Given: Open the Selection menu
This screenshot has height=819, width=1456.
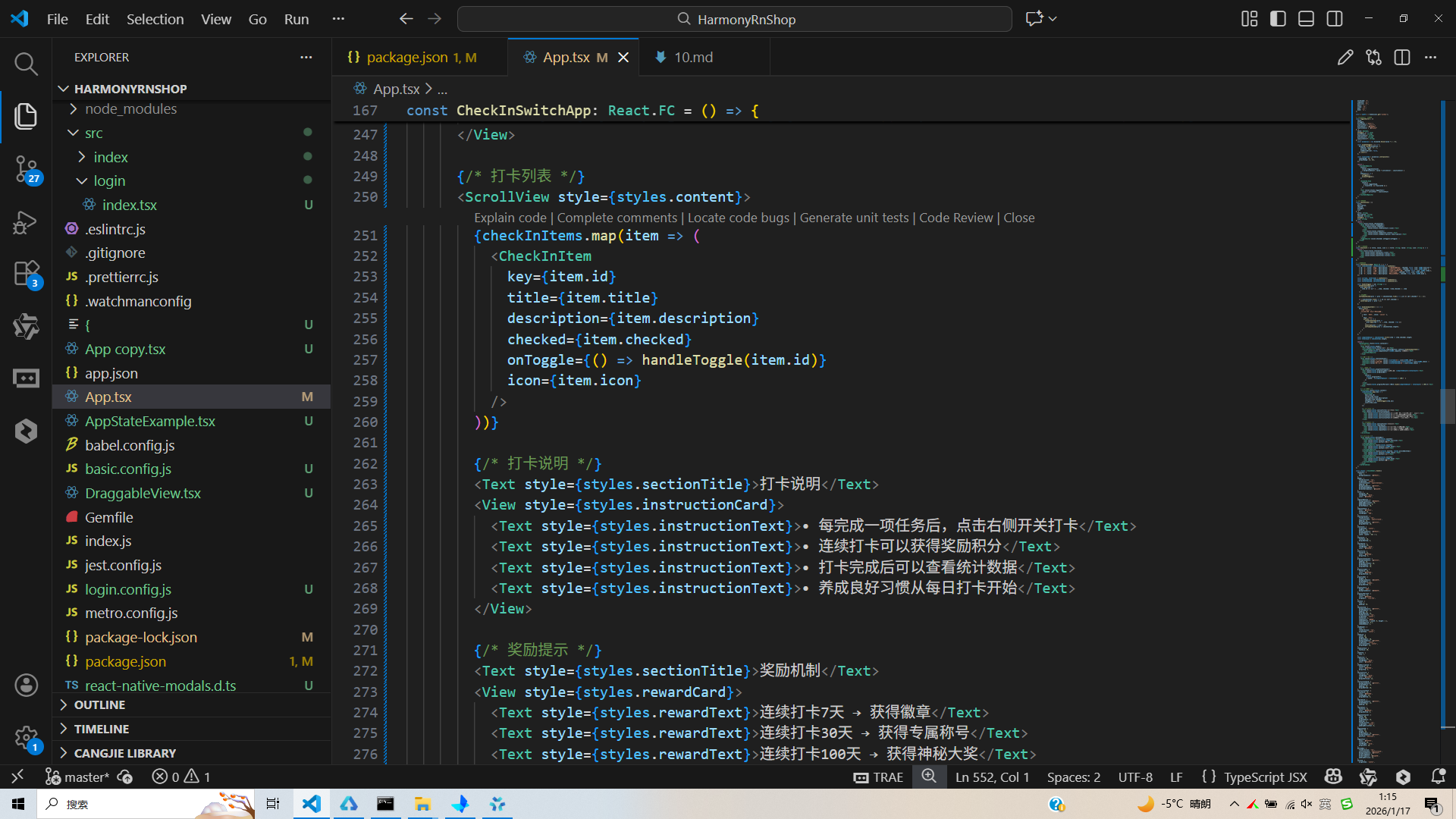Looking at the screenshot, I should [x=155, y=19].
